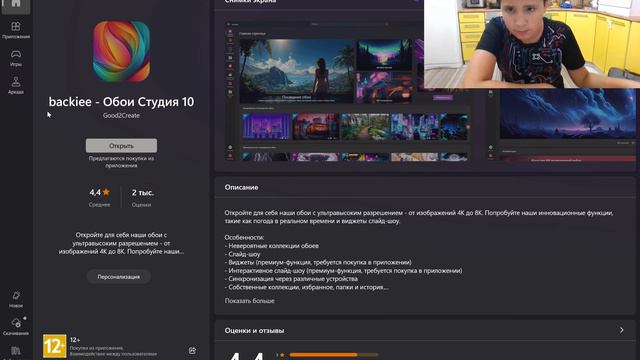Open the Скачивания section in the sidebar

(x=16, y=327)
